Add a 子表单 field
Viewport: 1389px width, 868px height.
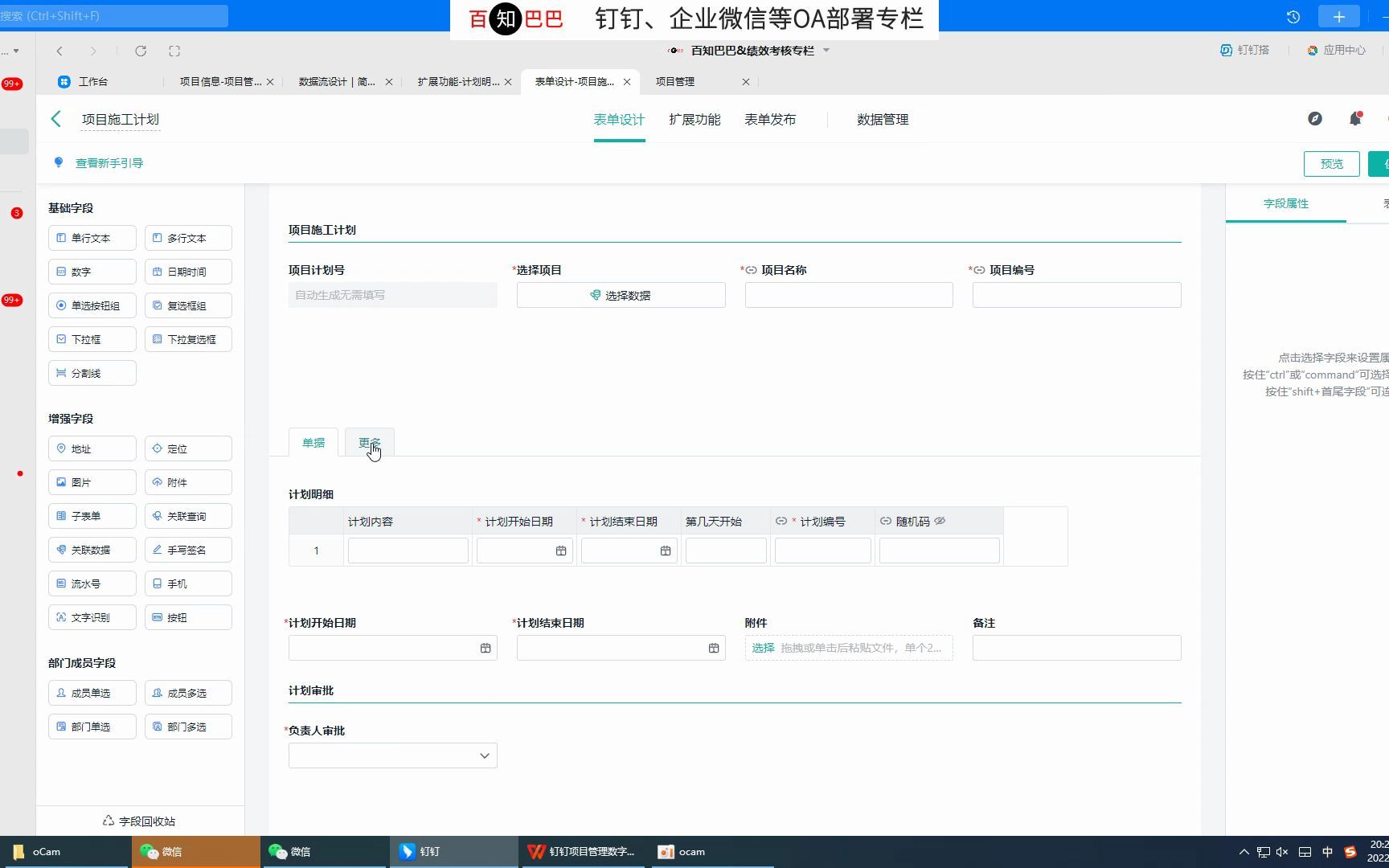tap(92, 516)
